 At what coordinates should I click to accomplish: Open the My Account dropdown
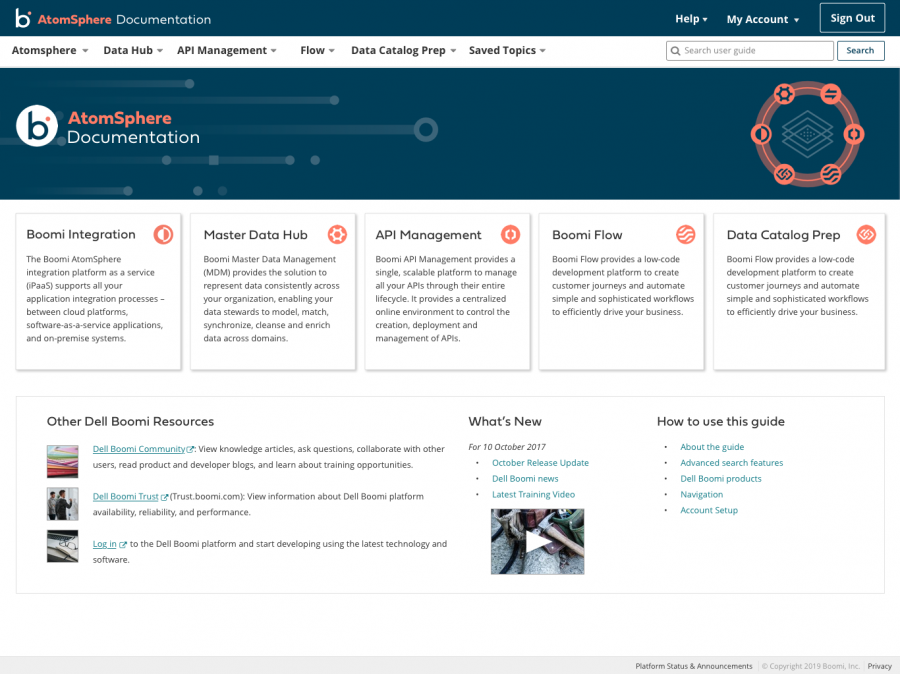pyautogui.click(x=763, y=20)
